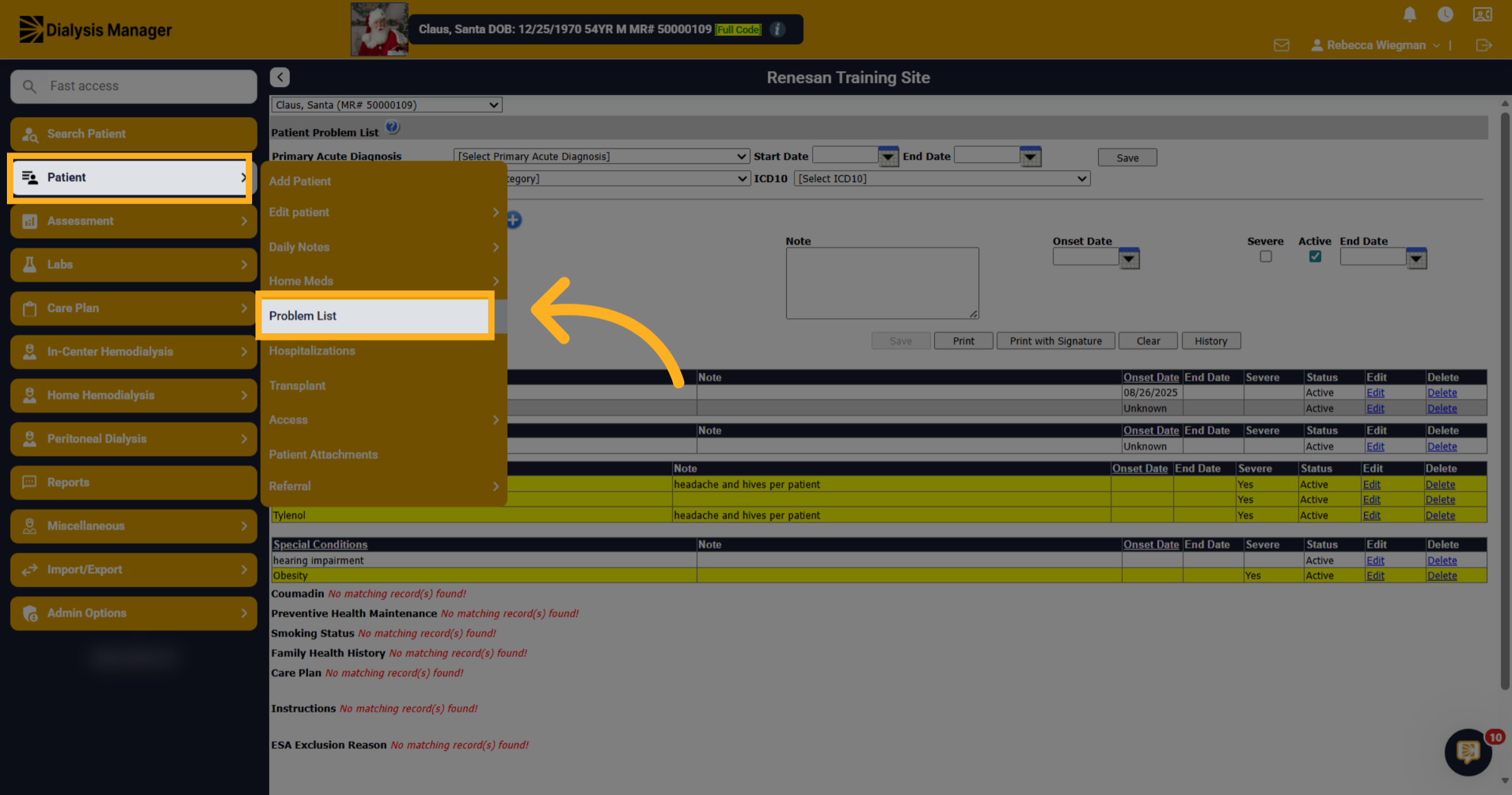Click Print with Signature button

[1056, 341]
